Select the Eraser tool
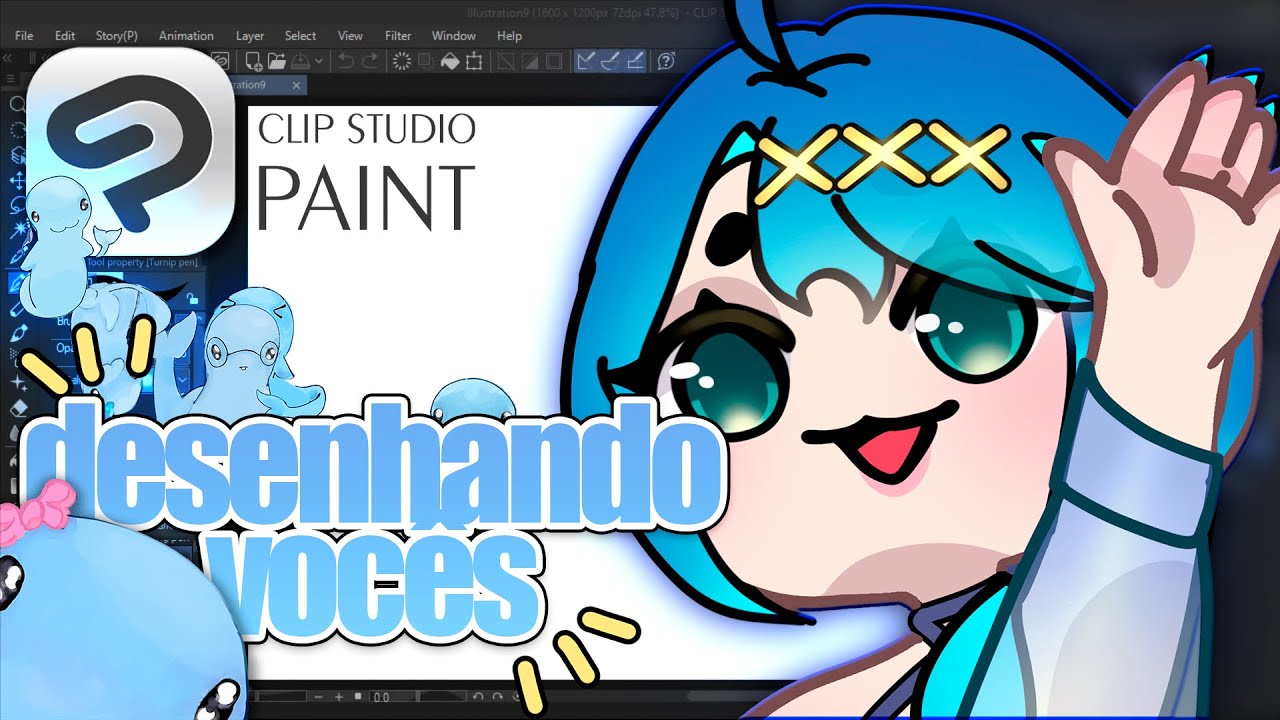This screenshot has height=720, width=1280. coord(17,409)
